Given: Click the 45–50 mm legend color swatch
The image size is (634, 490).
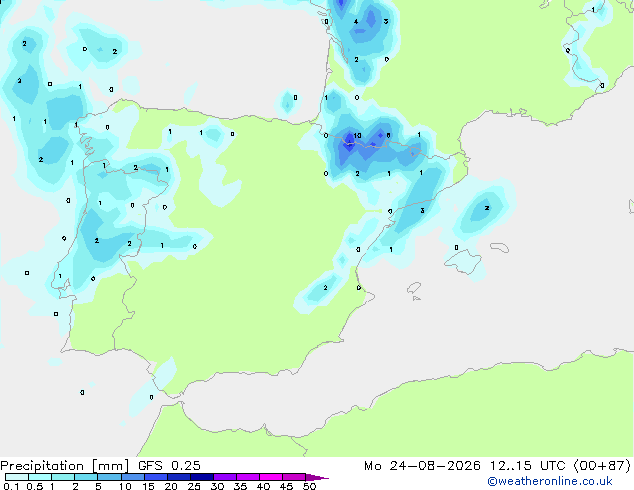Looking at the screenshot, I should (294, 477).
